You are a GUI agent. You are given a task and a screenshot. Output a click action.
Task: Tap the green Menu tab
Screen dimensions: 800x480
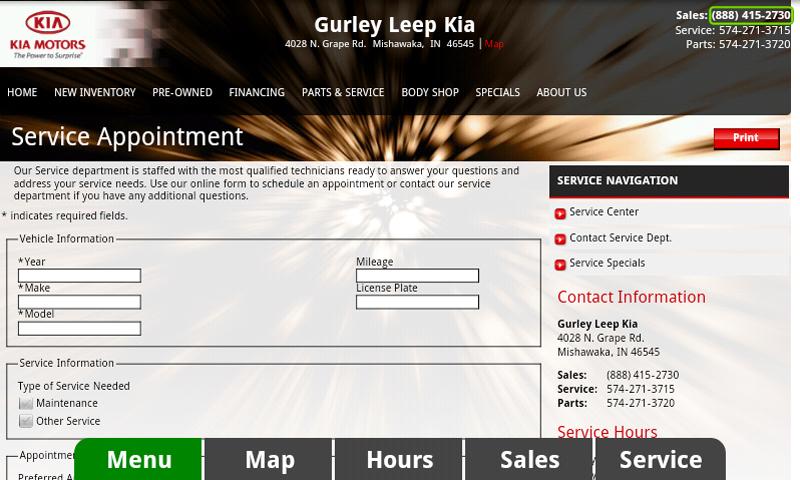click(139, 459)
